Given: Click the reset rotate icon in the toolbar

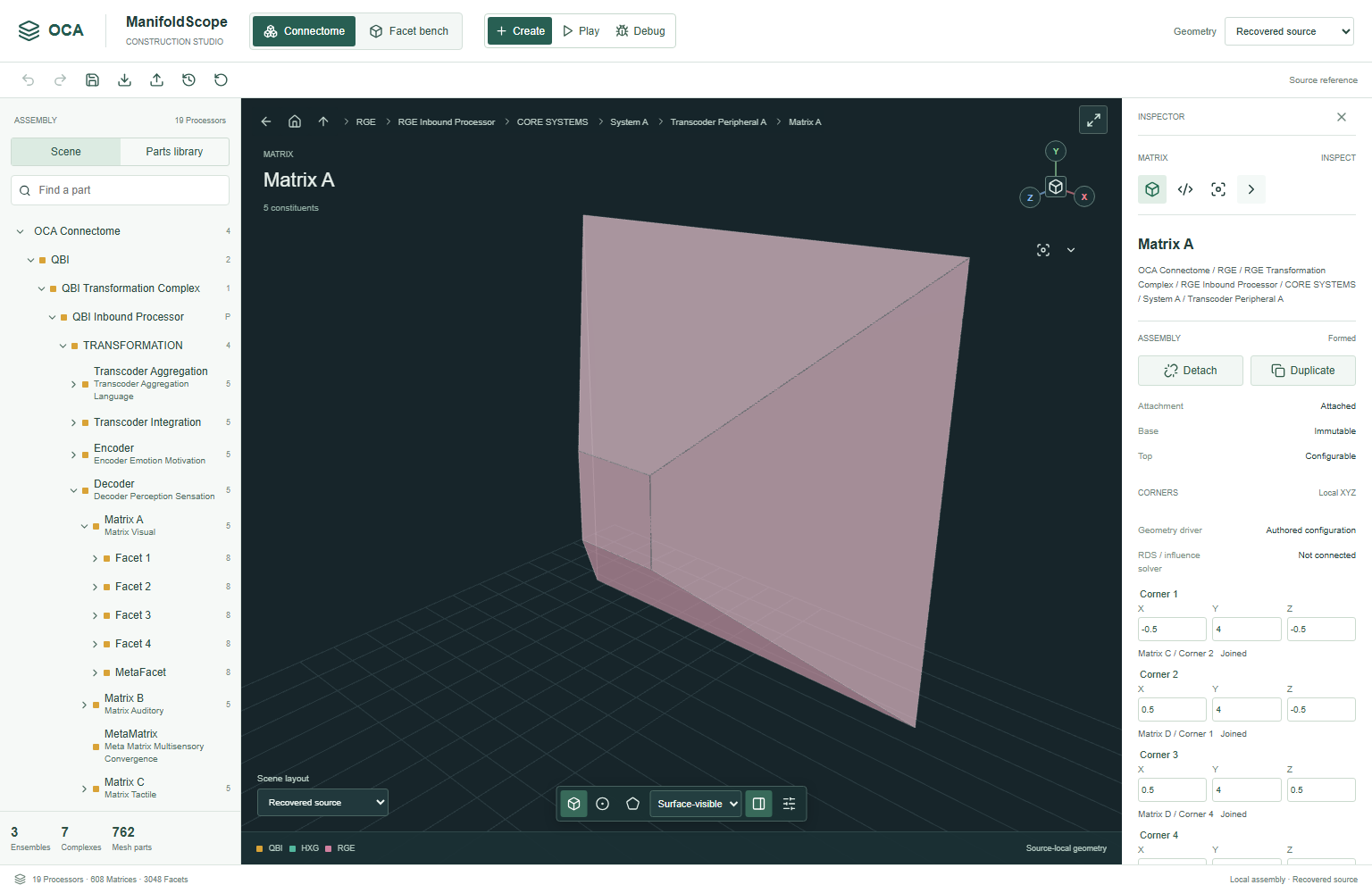Looking at the screenshot, I should pos(221,80).
